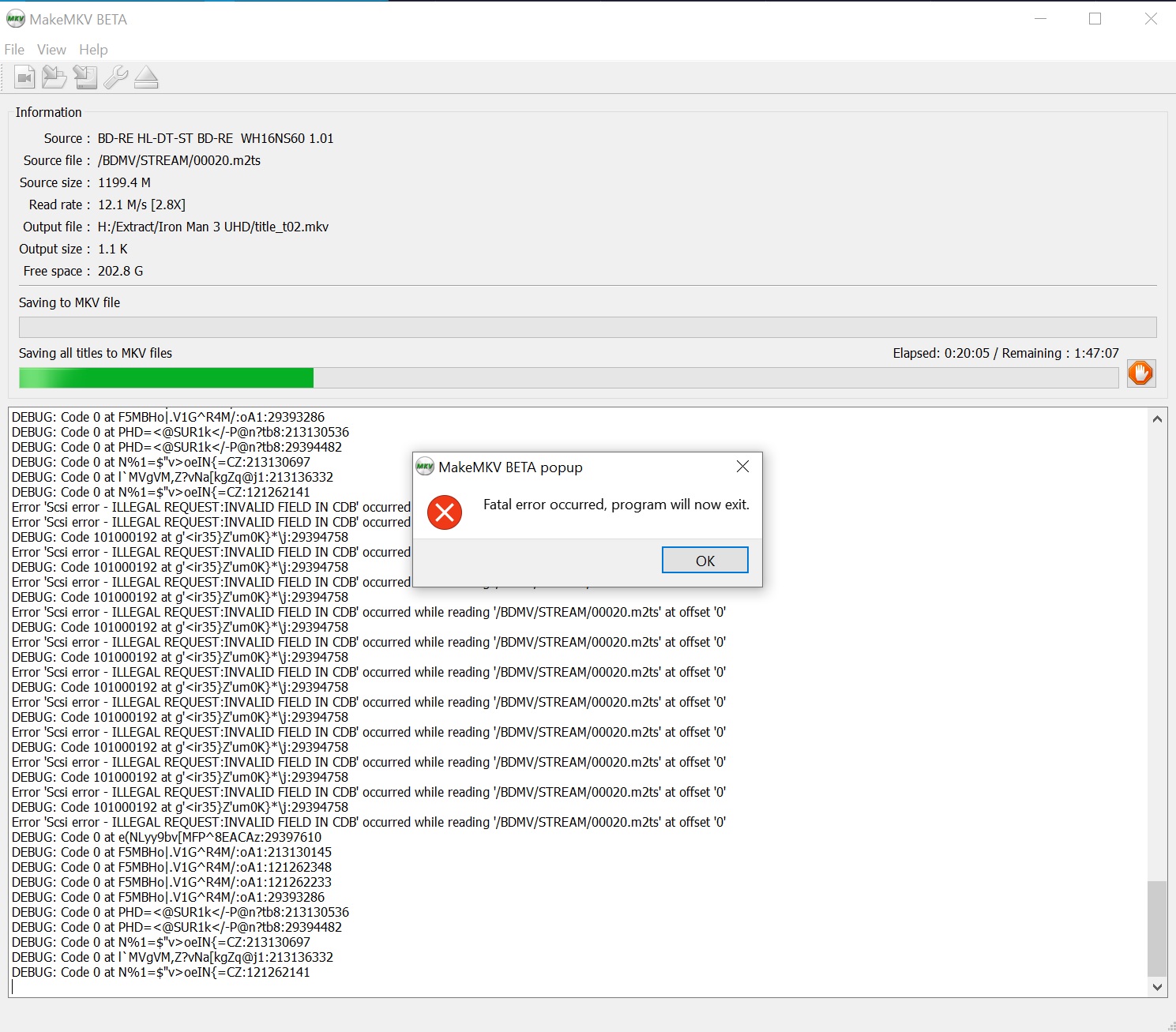This screenshot has height=1032, width=1176.
Task: Open the View menu
Action: click(x=51, y=50)
